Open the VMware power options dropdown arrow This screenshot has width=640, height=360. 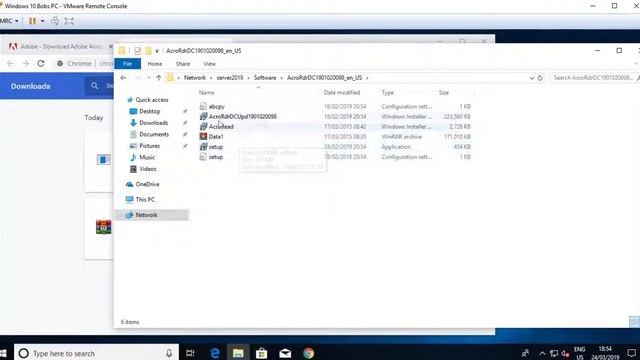[x=42, y=21]
